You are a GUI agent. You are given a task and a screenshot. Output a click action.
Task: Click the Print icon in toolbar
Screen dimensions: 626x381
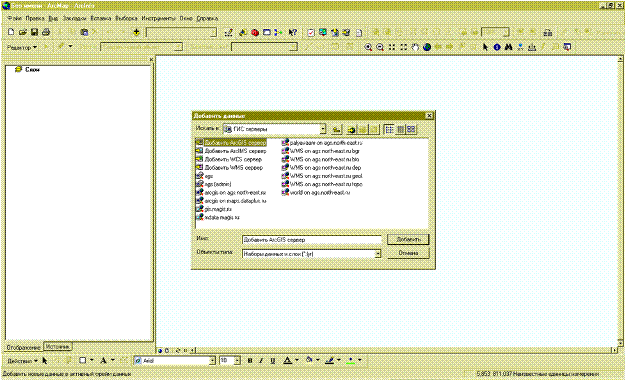coord(46,32)
